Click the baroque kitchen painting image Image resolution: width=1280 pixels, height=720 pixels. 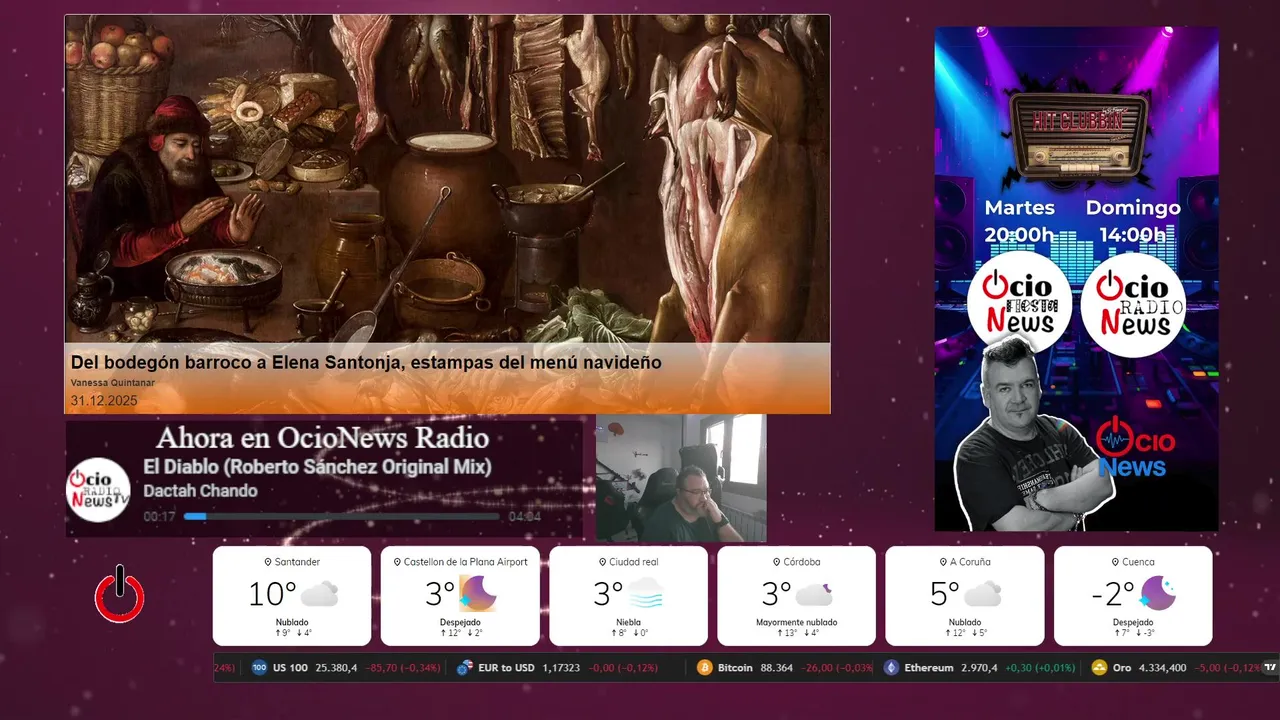[x=447, y=179]
